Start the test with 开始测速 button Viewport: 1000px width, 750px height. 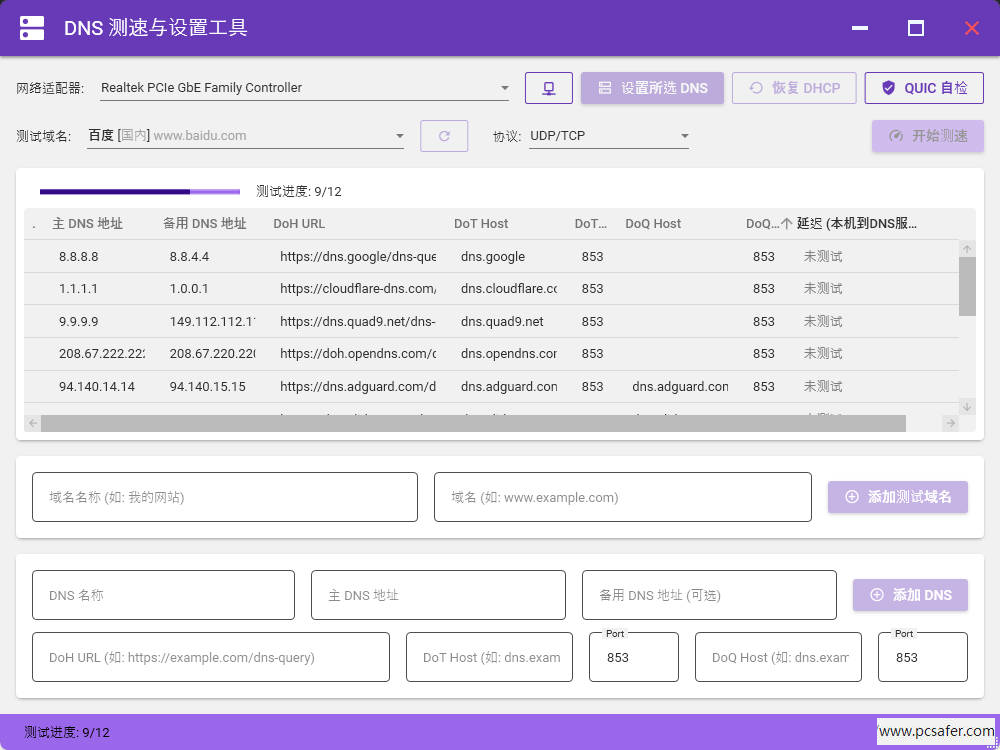pos(927,136)
